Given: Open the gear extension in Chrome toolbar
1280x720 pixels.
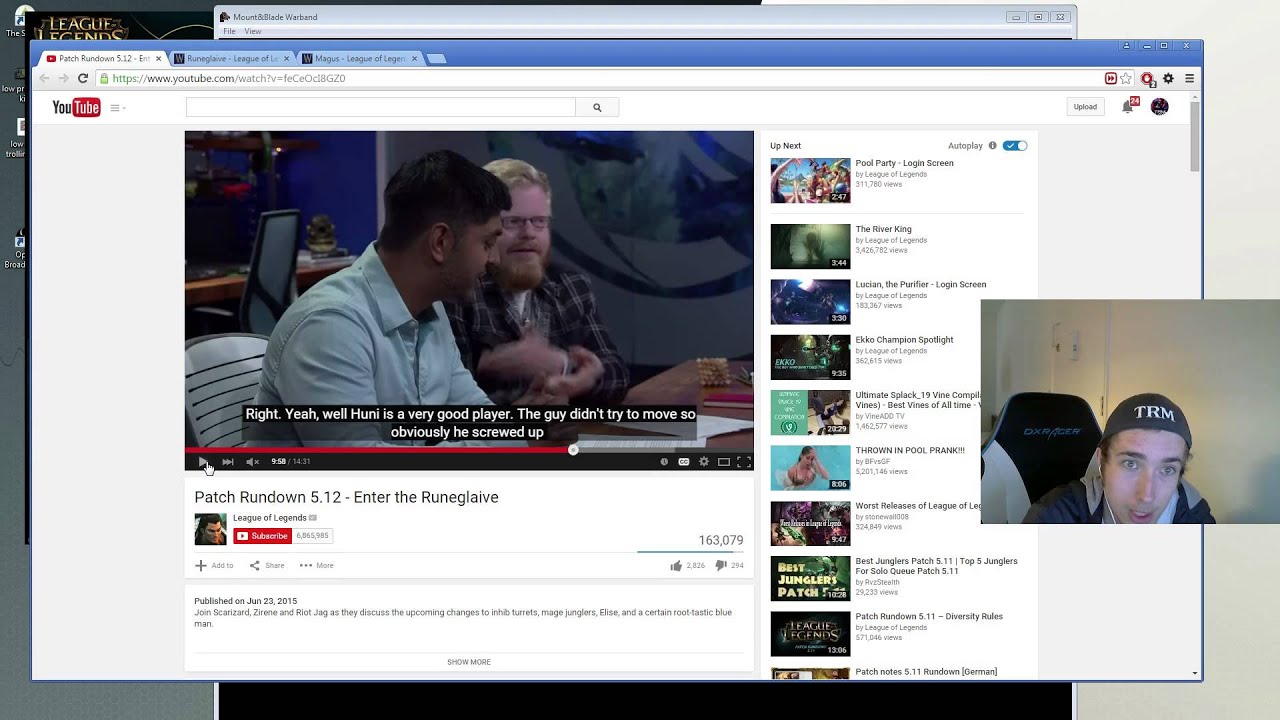Looking at the screenshot, I should 1168,78.
